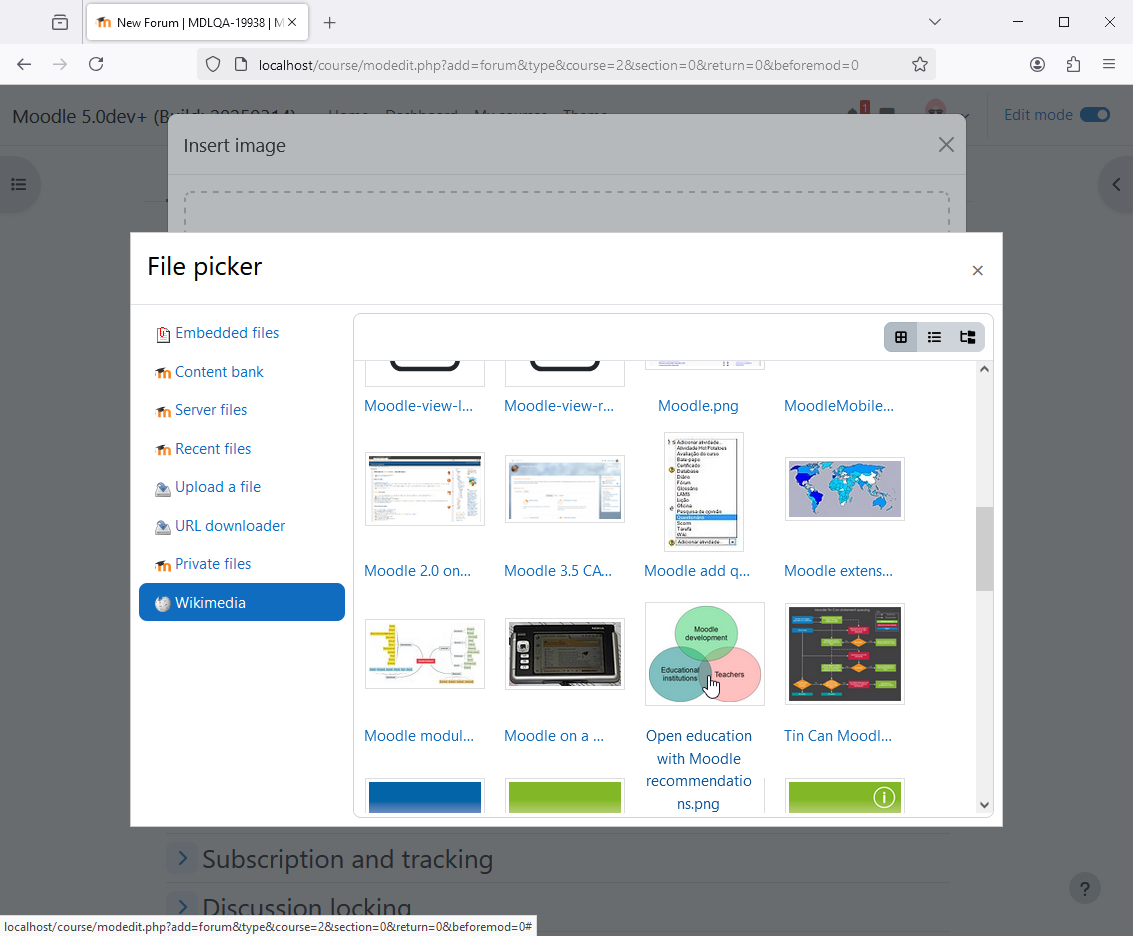Open the block drawer chevron
The image size is (1133, 936).
pyautogui.click(x=1116, y=184)
